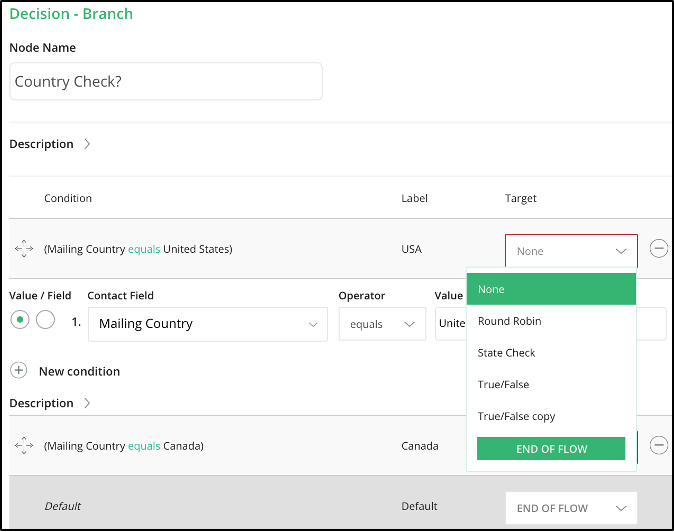This screenshot has width=674, height=532.
Task: Click the green END OF FLOW button
Action: (x=551, y=449)
